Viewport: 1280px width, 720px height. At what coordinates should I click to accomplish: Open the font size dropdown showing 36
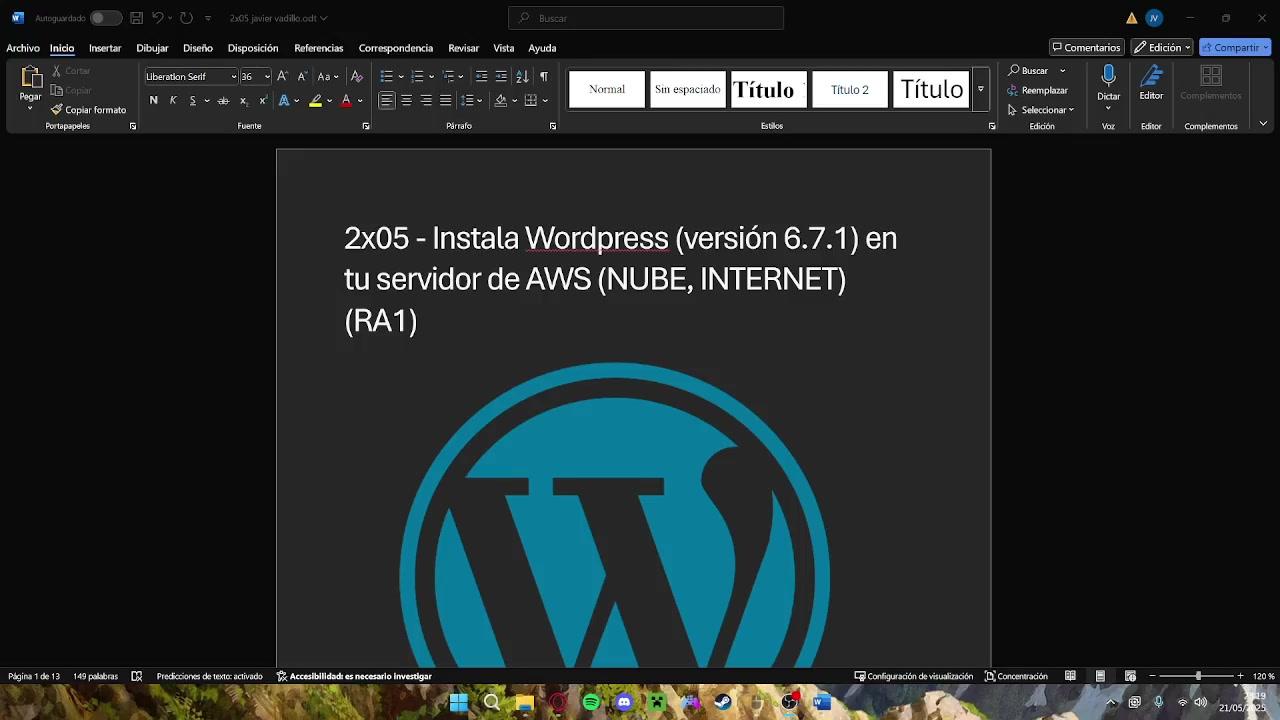pos(267,77)
